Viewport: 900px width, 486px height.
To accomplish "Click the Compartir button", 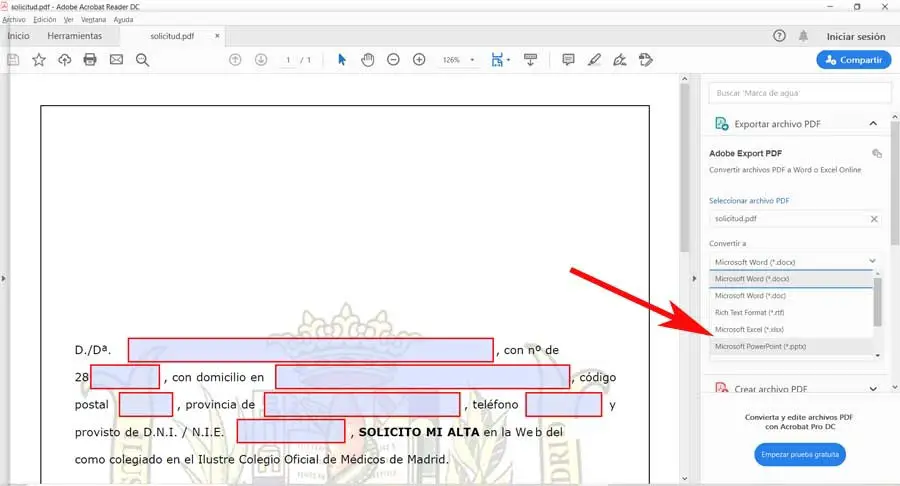I will pos(854,60).
